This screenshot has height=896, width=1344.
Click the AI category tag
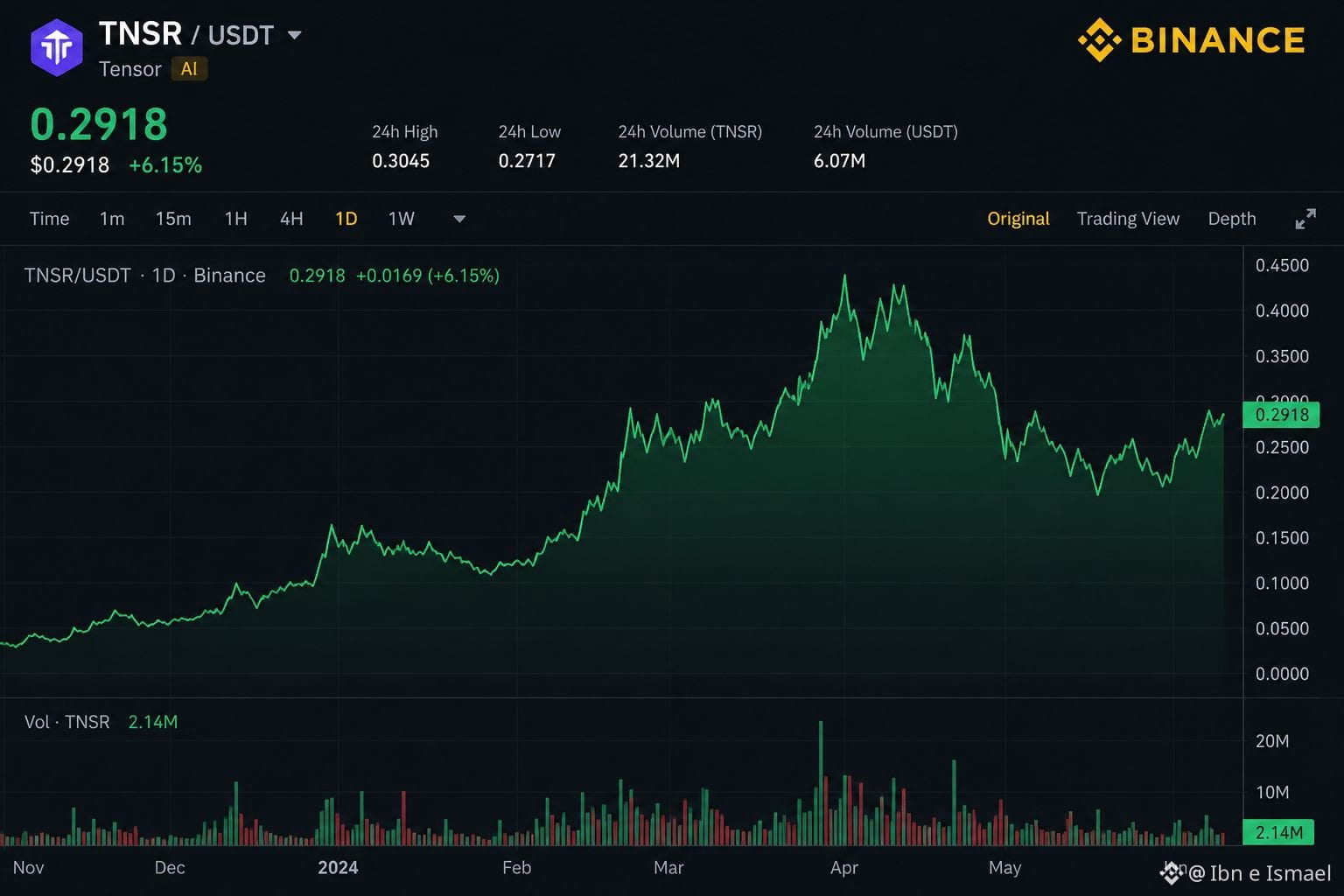(x=189, y=69)
